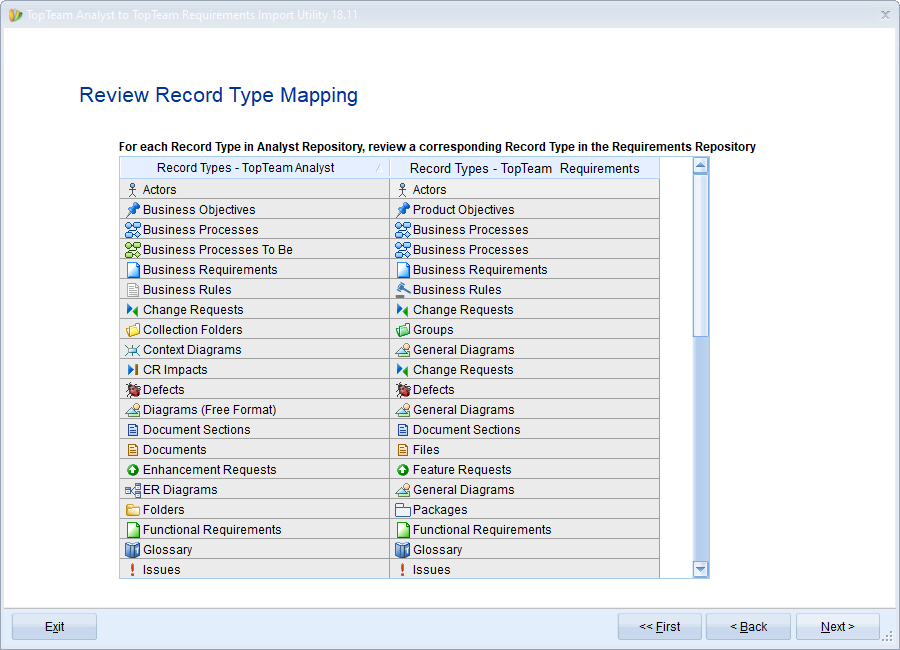
Task: Select Document Sections in Requirements column
Action: click(525, 430)
